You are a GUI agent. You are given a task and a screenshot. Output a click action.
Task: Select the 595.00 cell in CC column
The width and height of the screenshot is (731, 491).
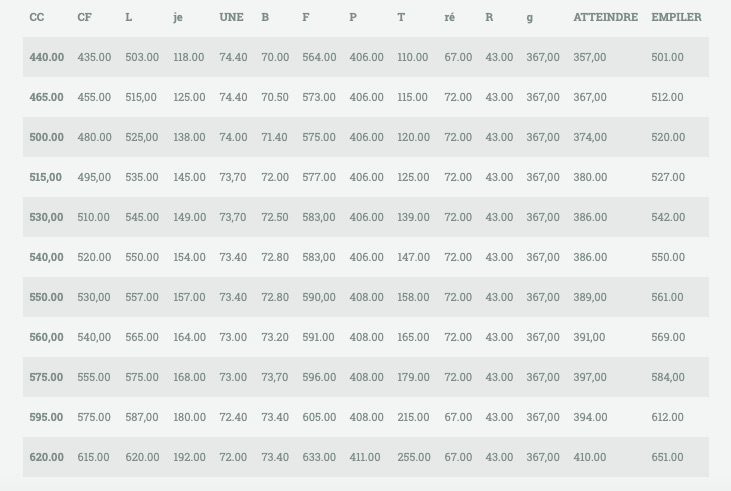tap(47, 417)
